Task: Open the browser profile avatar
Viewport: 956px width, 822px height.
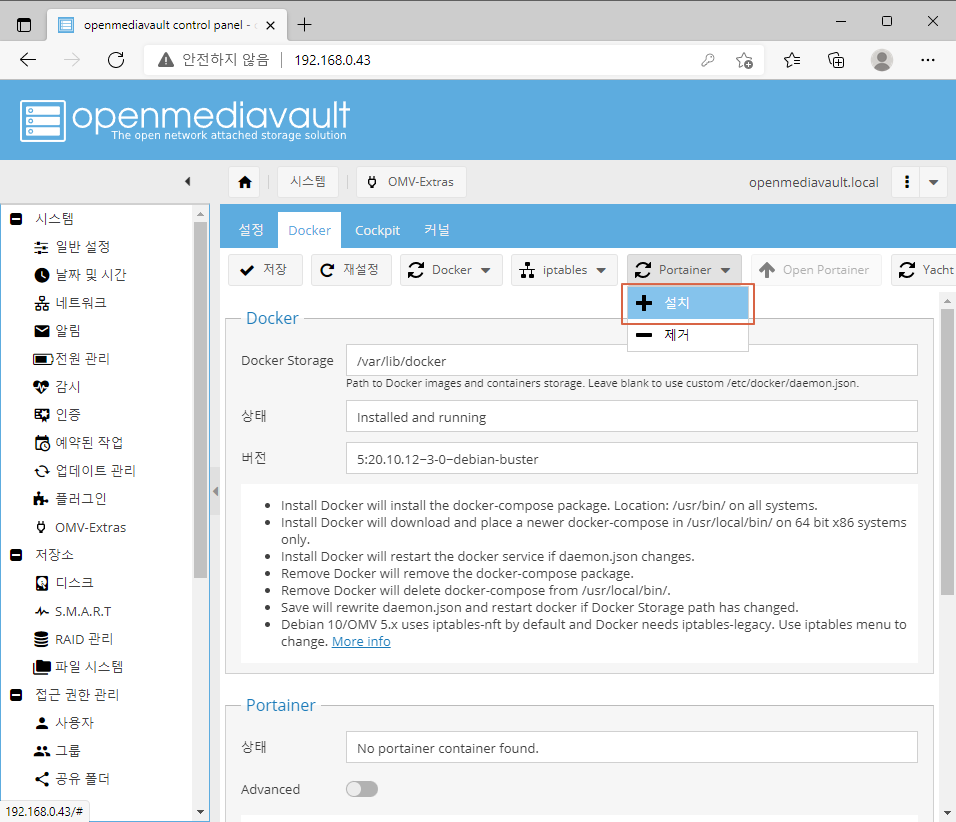Action: click(882, 60)
